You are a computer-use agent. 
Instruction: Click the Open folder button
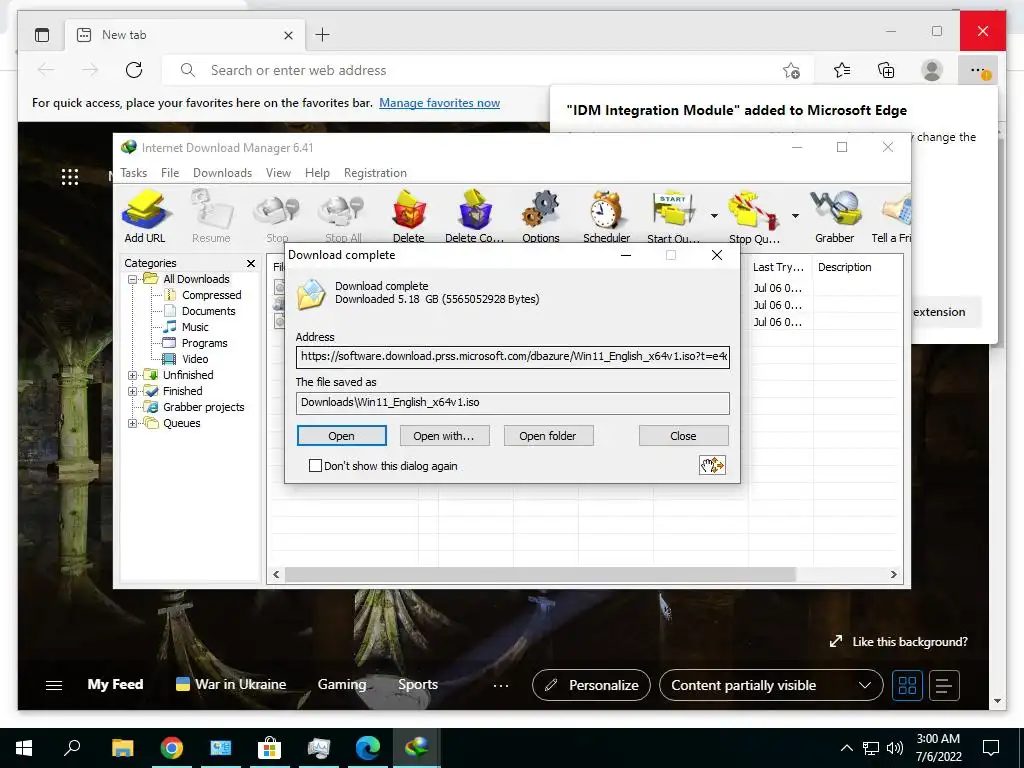548,436
